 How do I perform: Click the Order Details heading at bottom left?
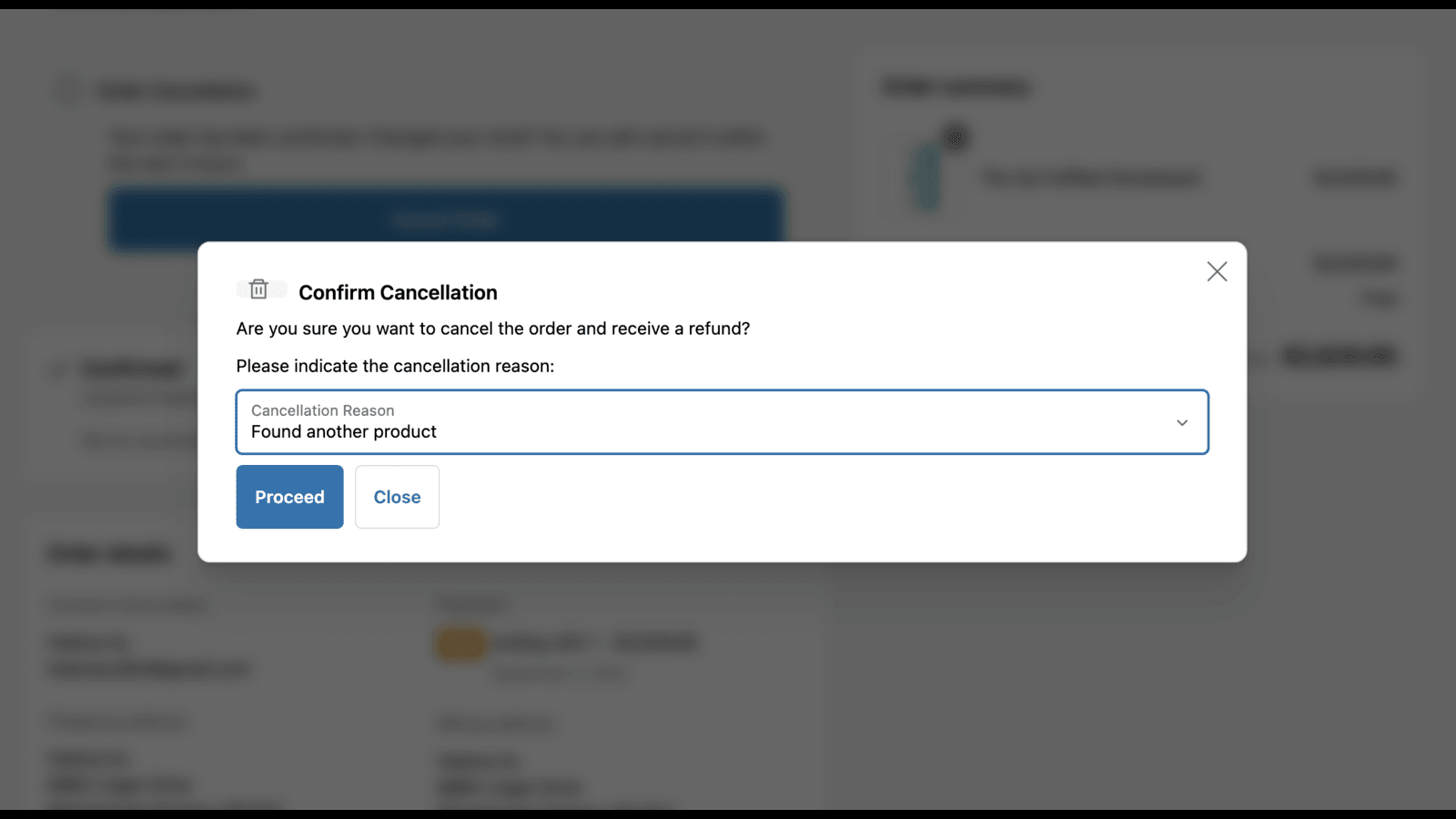click(109, 552)
